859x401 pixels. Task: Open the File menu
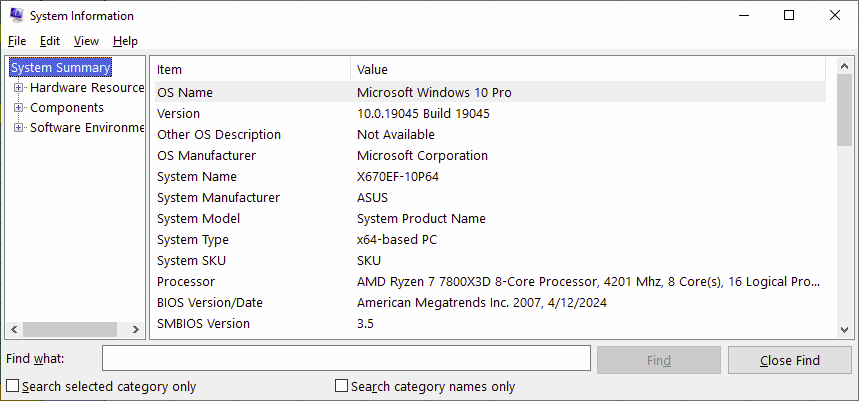click(17, 41)
